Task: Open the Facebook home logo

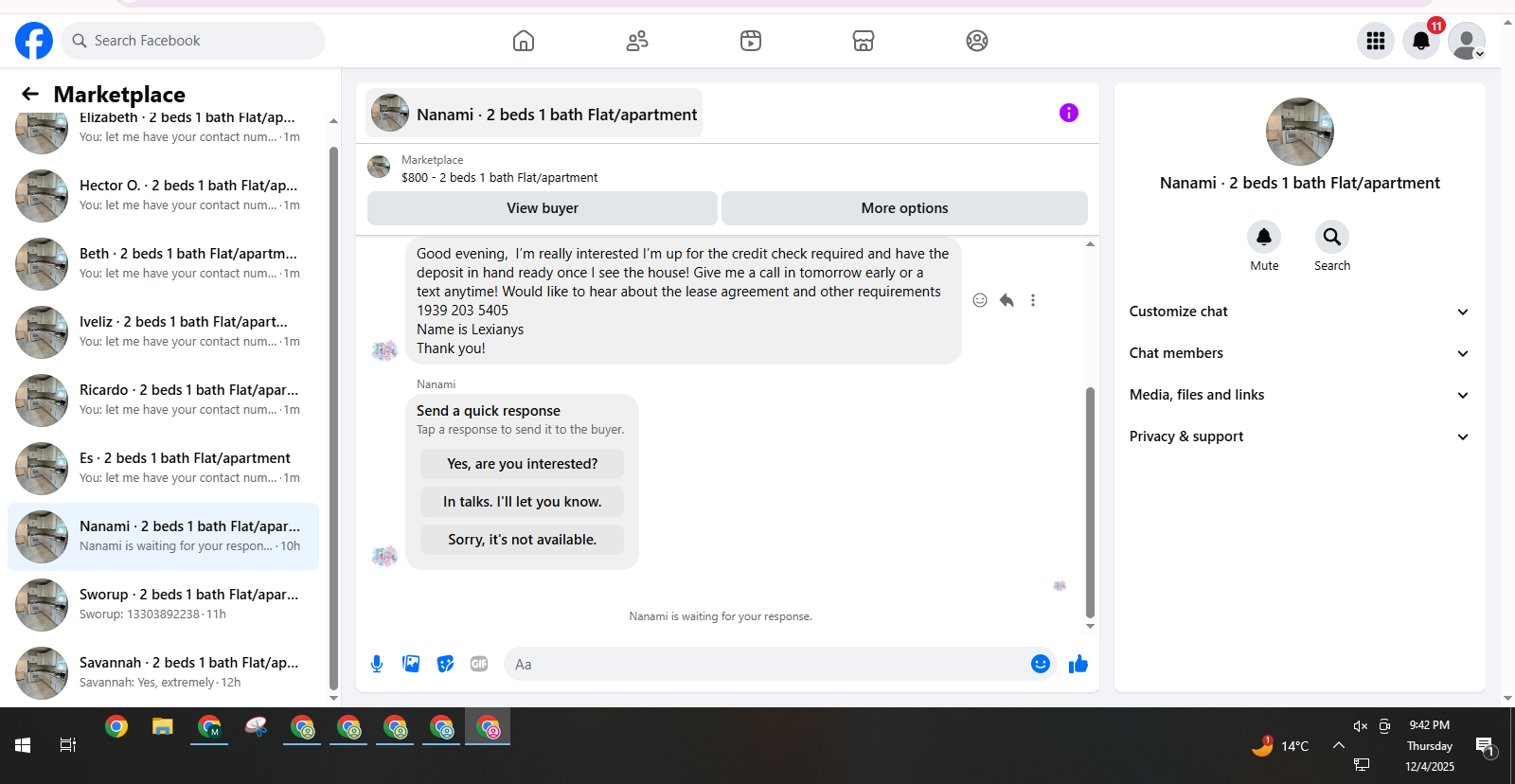Action: (34, 41)
